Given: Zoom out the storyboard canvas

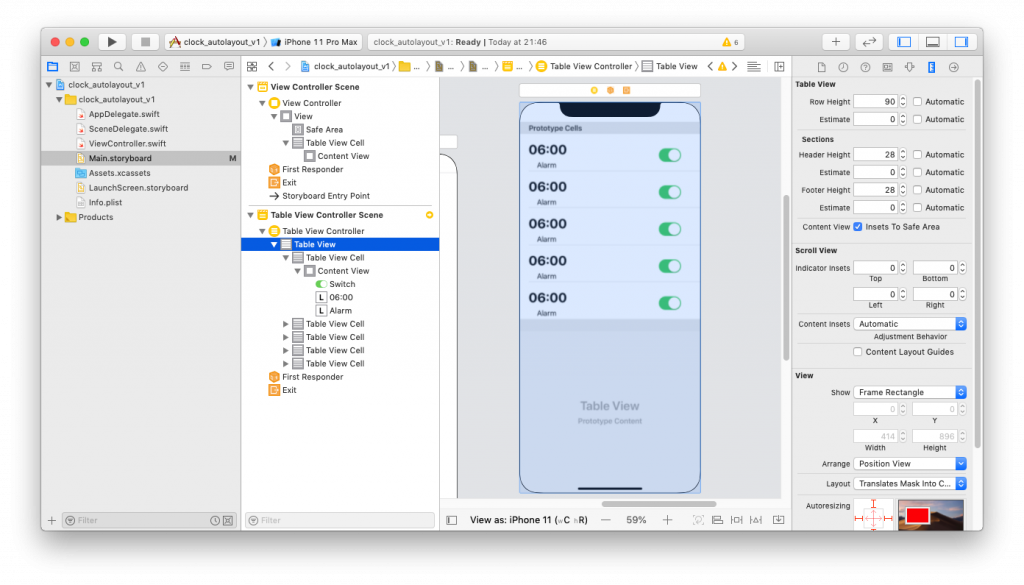Looking at the screenshot, I should (605, 520).
